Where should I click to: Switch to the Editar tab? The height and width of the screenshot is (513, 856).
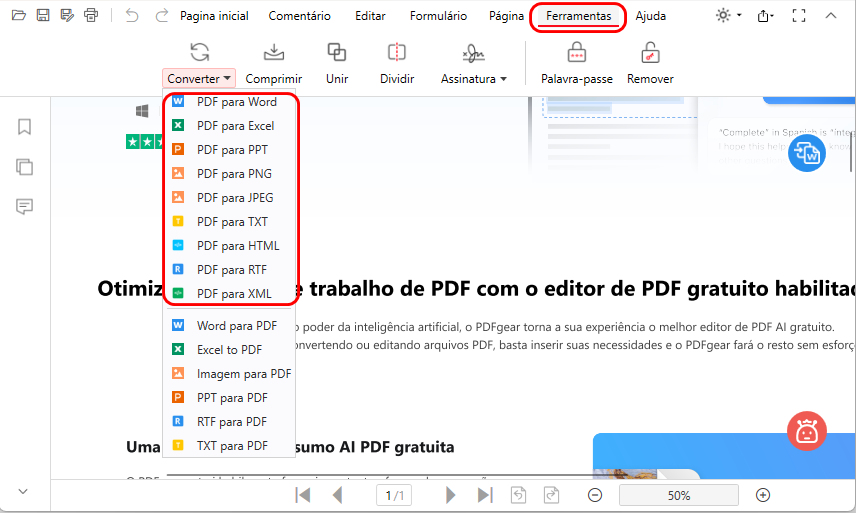(370, 16)
